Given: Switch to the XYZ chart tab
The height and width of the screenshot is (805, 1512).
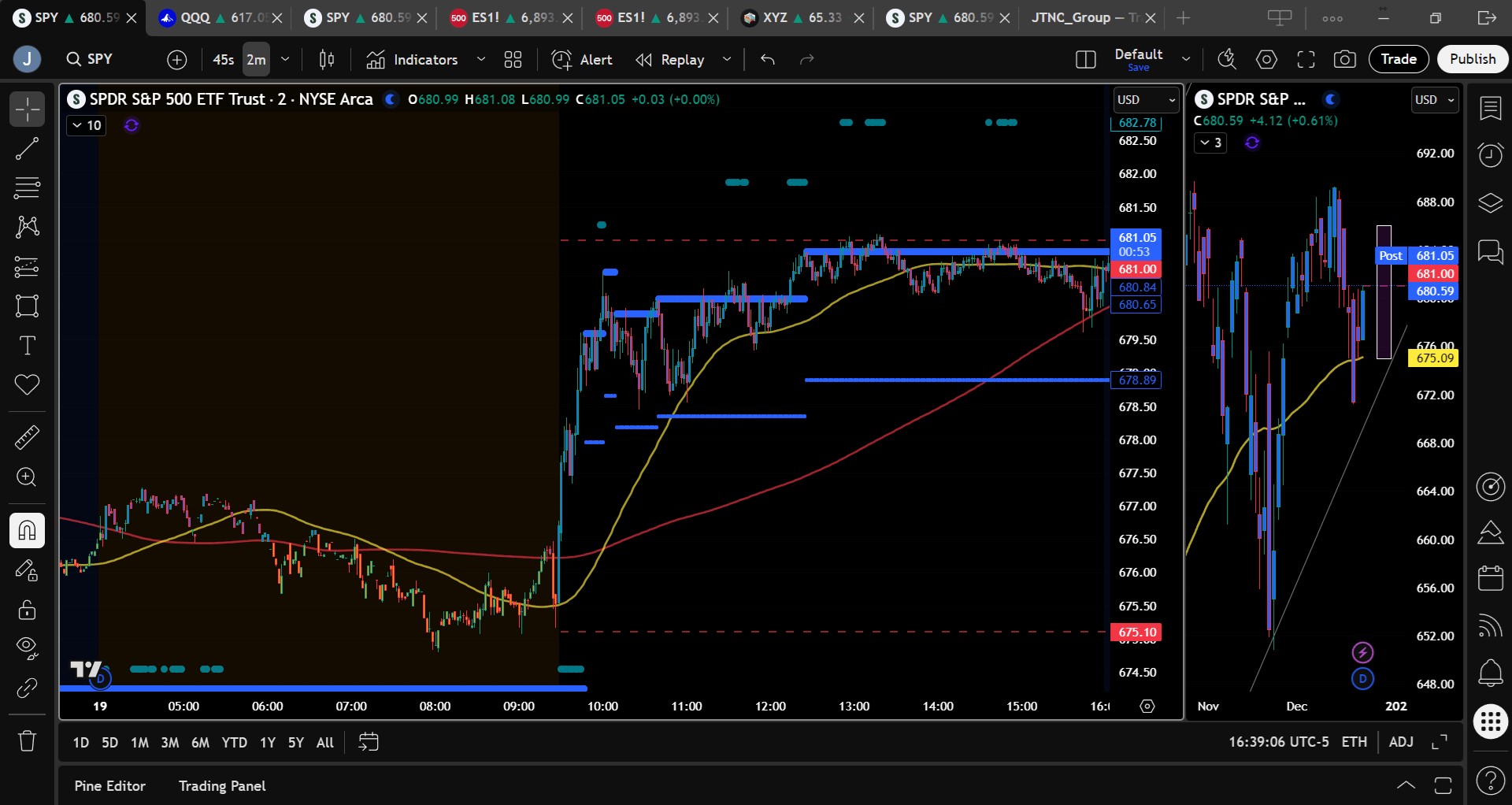Looking at the screenshot, I should (x=802, y=17).
